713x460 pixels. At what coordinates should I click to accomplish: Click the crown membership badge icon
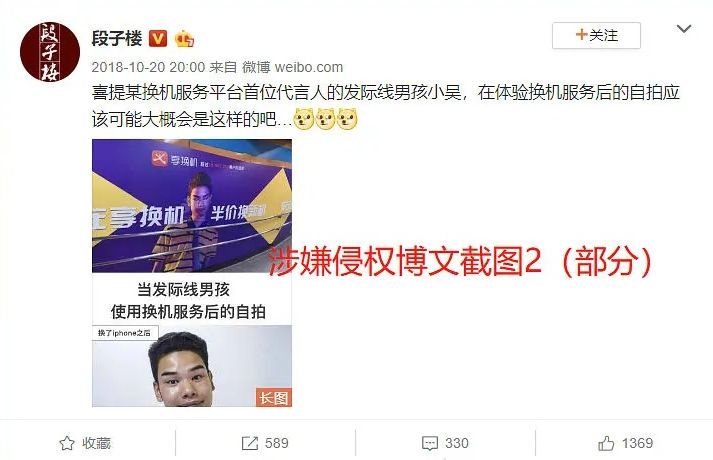click(185, 39)
